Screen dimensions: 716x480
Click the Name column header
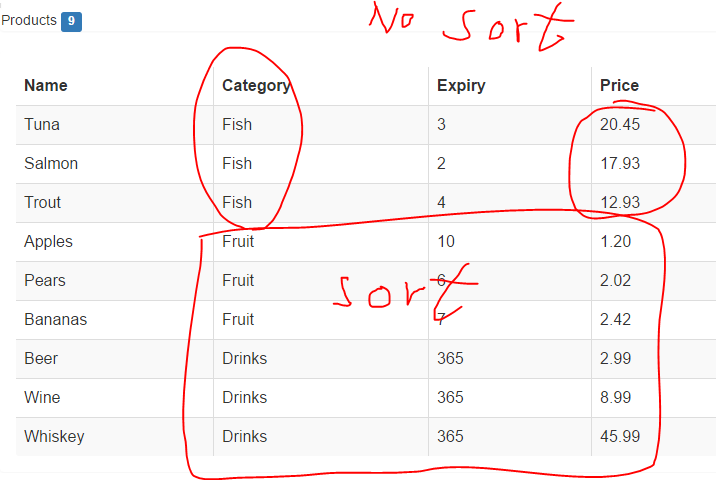[x=46, y=86]
